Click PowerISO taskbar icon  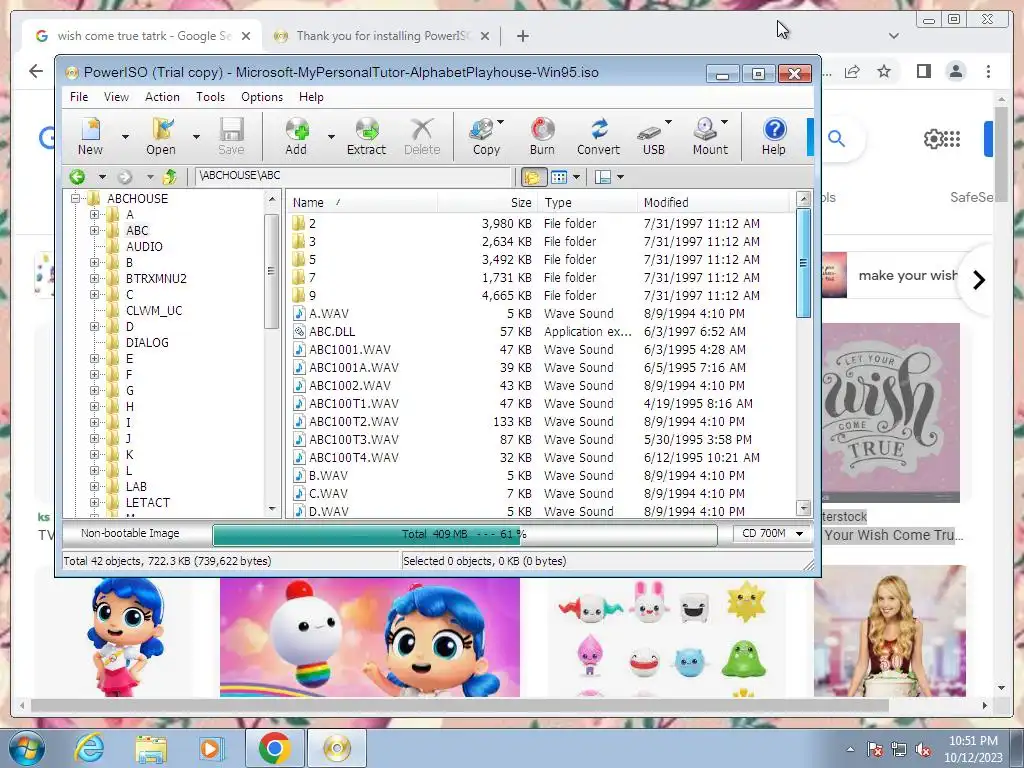336,748
